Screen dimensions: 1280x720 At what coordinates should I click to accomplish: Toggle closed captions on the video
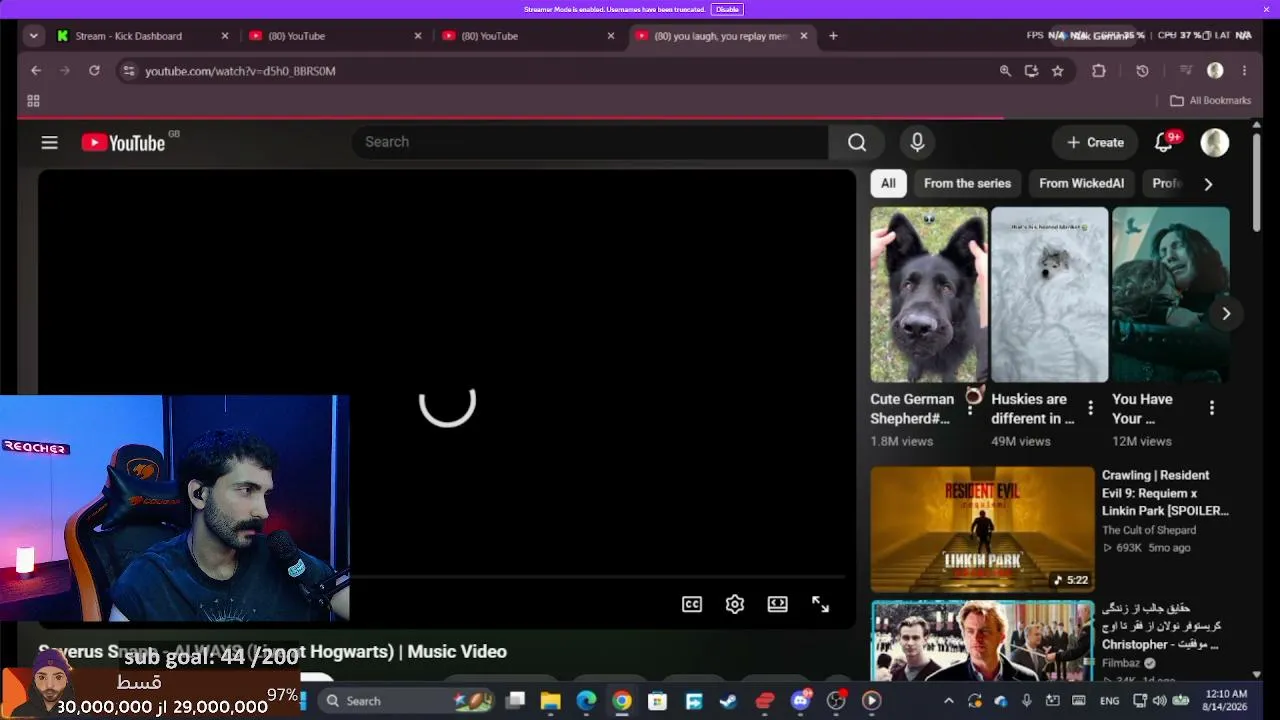coord(692,604)
